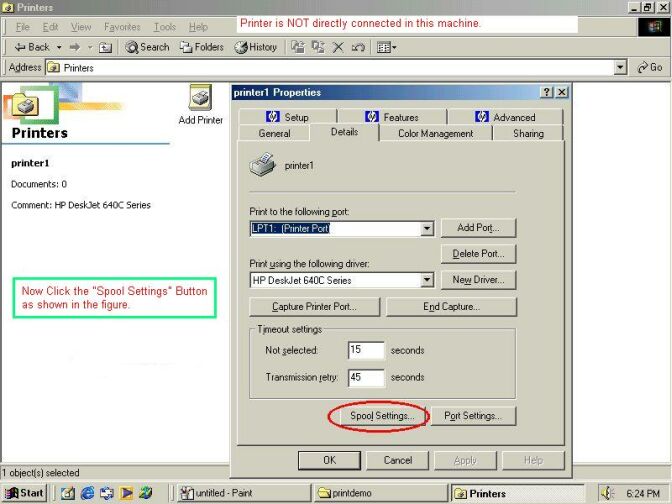Viewport: 672px width, 504px height.
Task: Switch to the Color Management tab
Action: point(435,133)
